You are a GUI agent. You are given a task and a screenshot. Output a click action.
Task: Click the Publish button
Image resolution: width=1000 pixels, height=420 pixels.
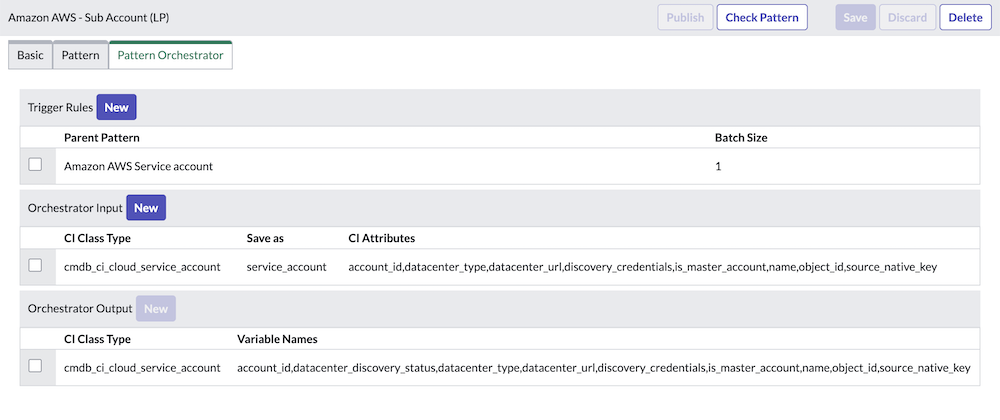pyautogui.click(x=685, y=17)
